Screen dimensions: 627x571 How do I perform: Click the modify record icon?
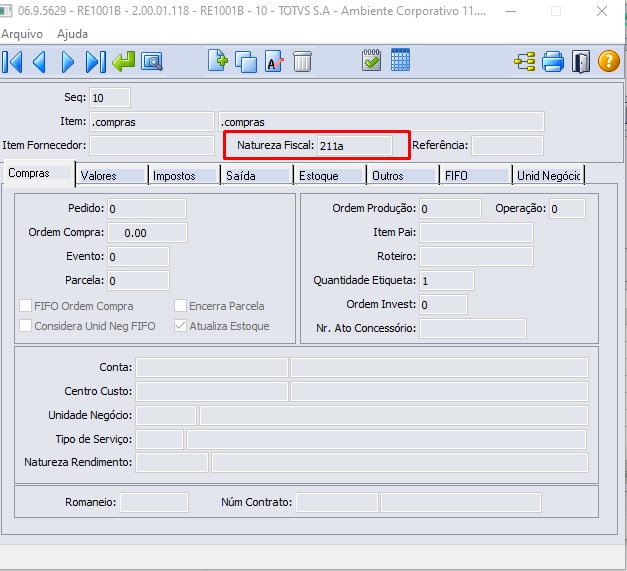tap(274, 61)
